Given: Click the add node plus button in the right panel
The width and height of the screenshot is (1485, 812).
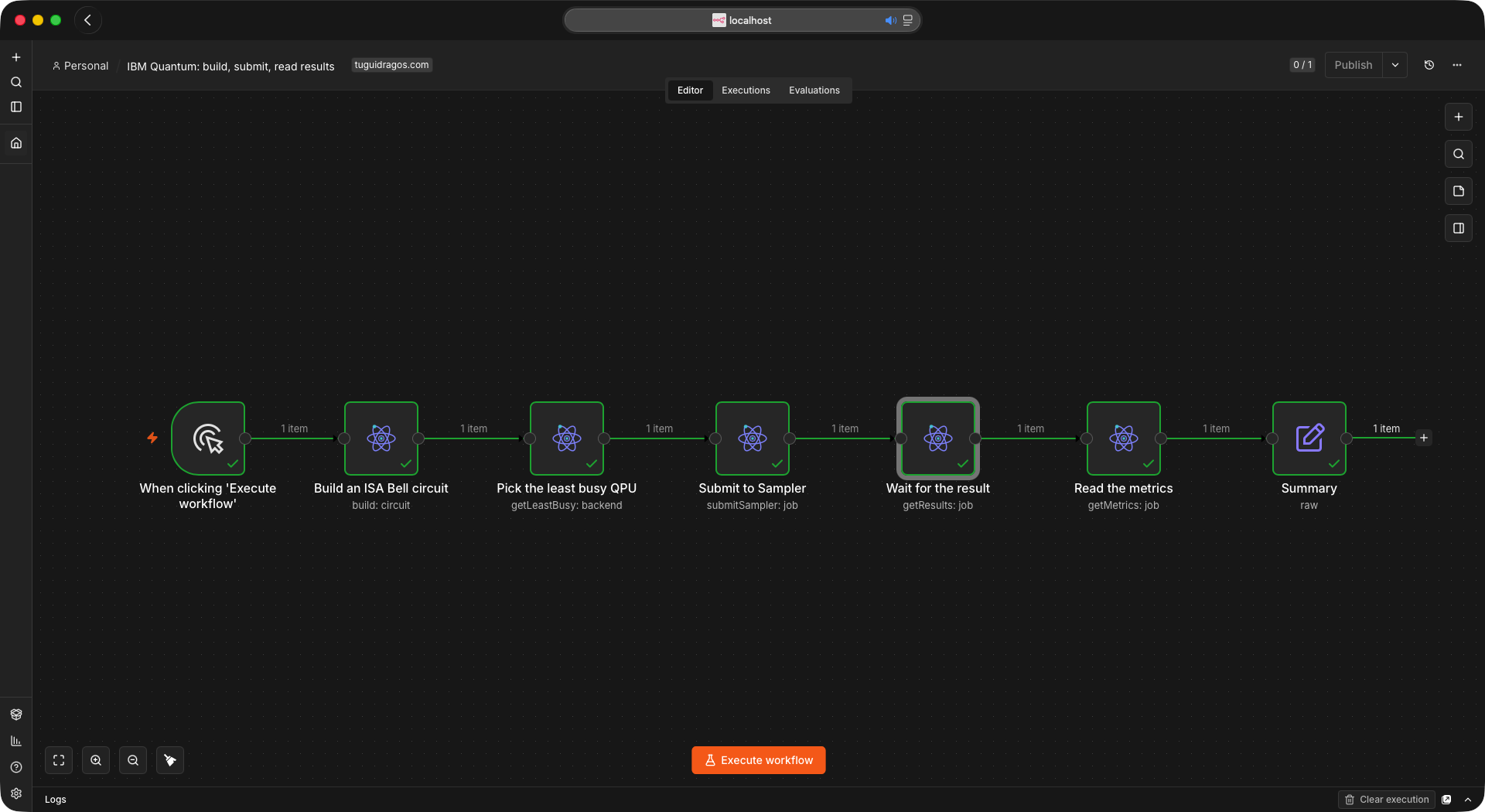Looking at the screenshot, I should pos(1459,117).
